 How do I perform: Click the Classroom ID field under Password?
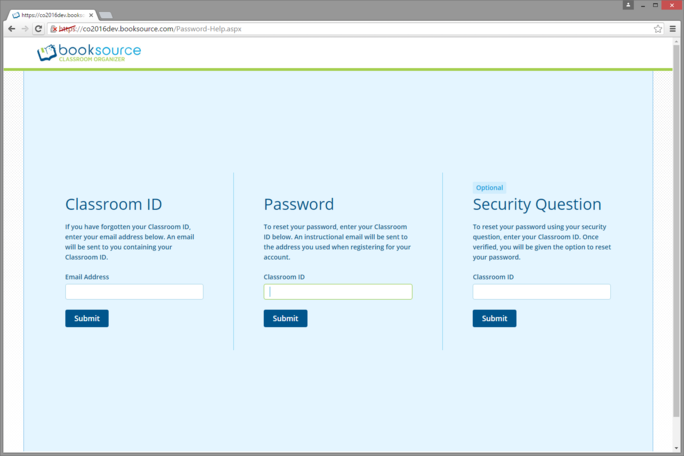[x=338, y=292]
